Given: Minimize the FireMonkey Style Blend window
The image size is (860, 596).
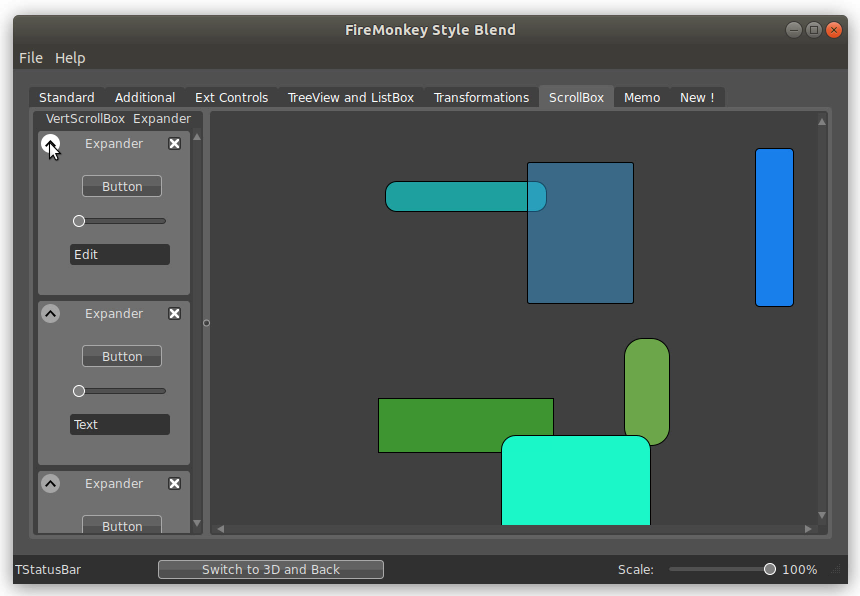Looking at the screenshot, I should coord(794,30).
